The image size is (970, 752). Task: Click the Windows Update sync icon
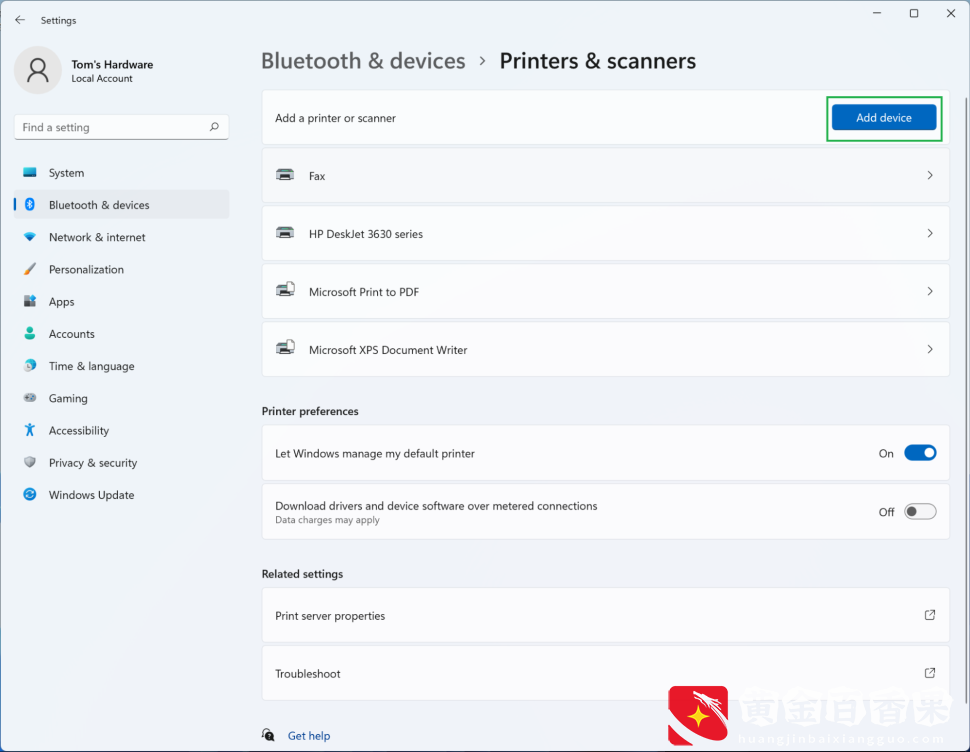coord(30,494)
